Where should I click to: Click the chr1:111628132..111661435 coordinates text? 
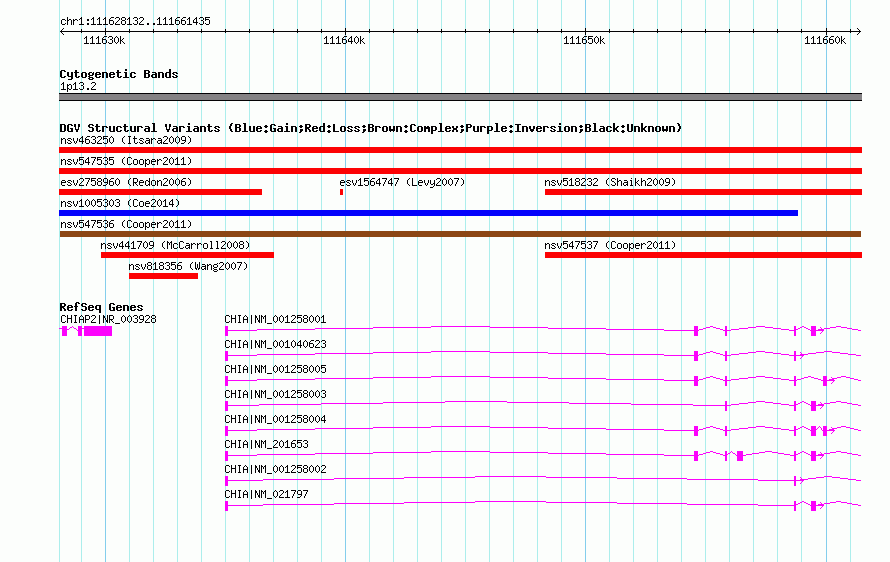tap(135, 21)
